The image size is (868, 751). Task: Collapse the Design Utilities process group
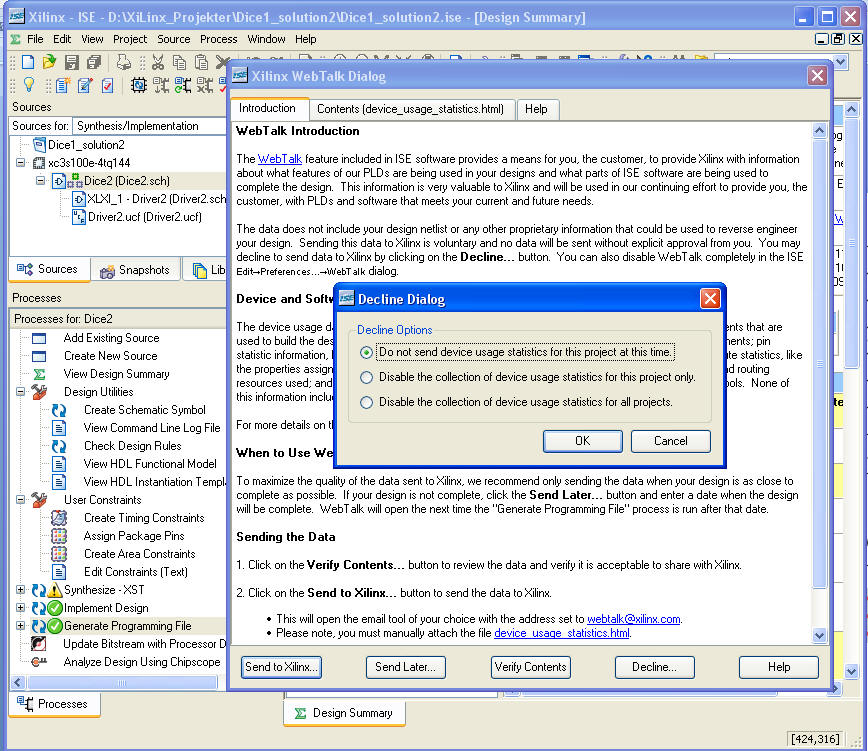(x=20, y=392)
